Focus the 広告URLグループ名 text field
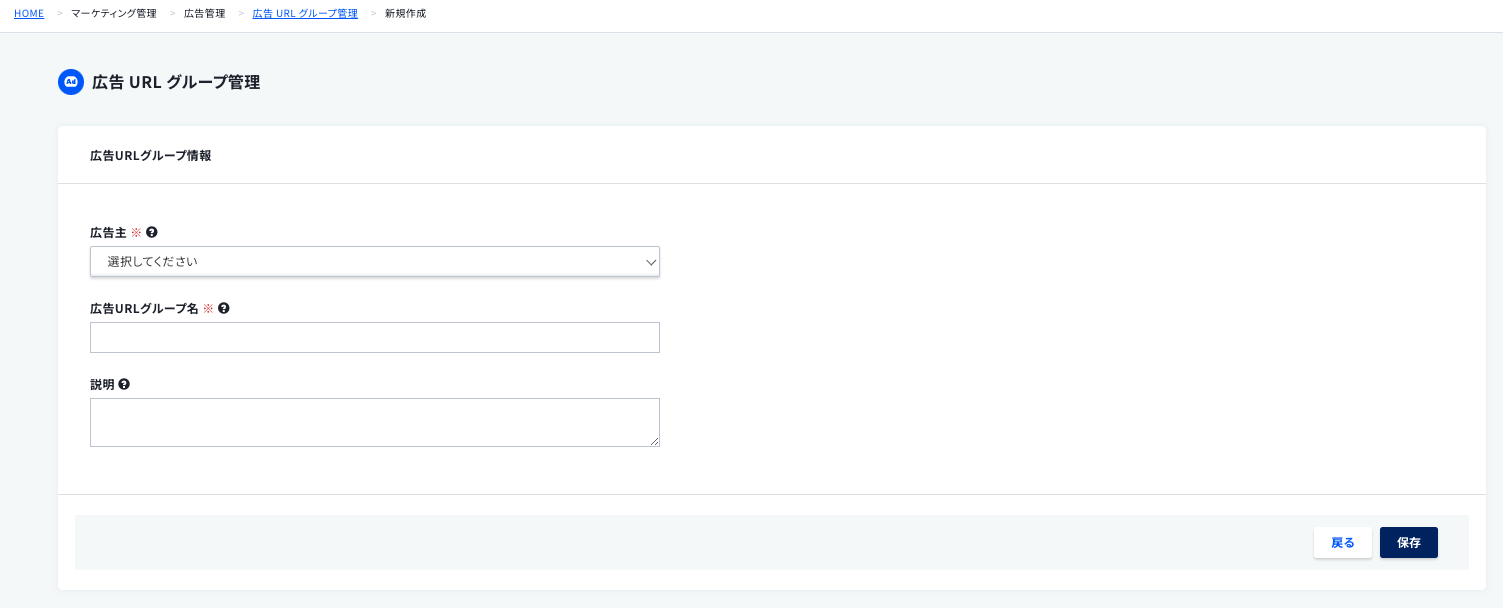Screen dimensions: 1503x608 [375, 337]
